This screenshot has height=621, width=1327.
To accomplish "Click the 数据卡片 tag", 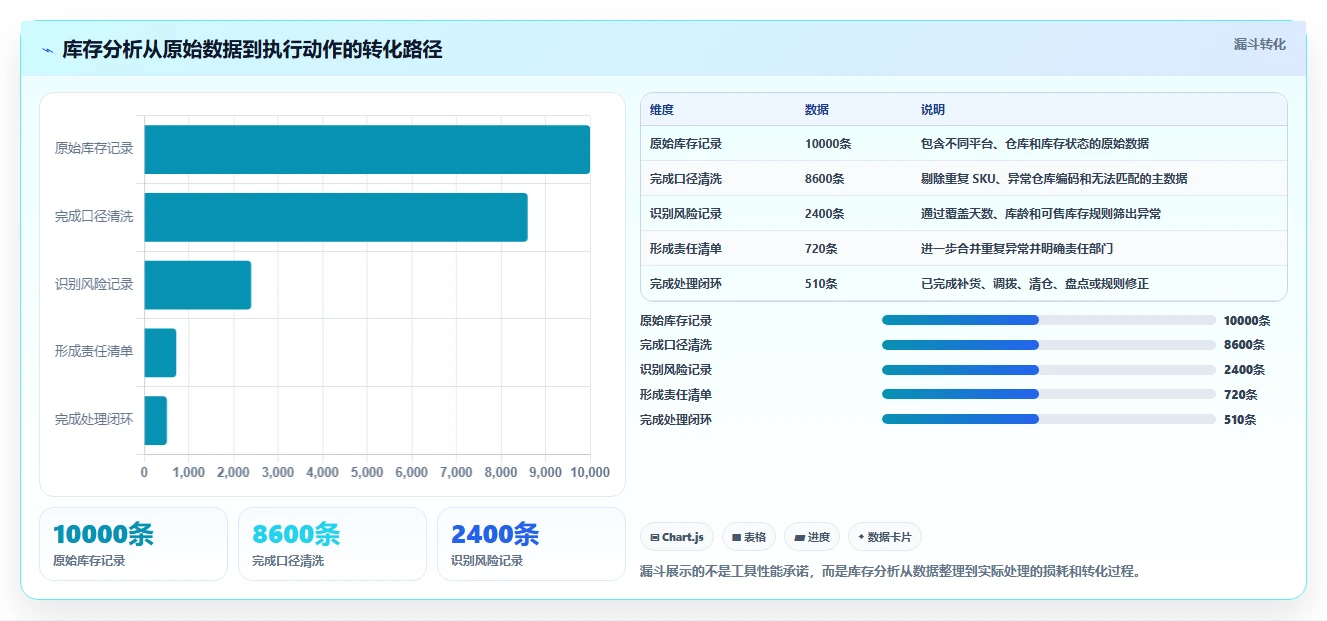I will (885, 537).
